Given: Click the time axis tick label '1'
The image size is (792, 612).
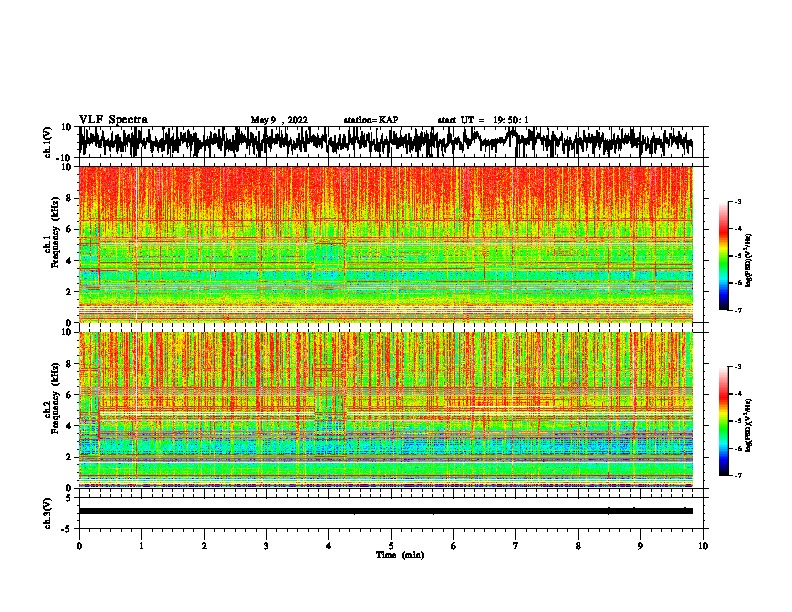Looking at the screenshot, I should click(141, 546).
